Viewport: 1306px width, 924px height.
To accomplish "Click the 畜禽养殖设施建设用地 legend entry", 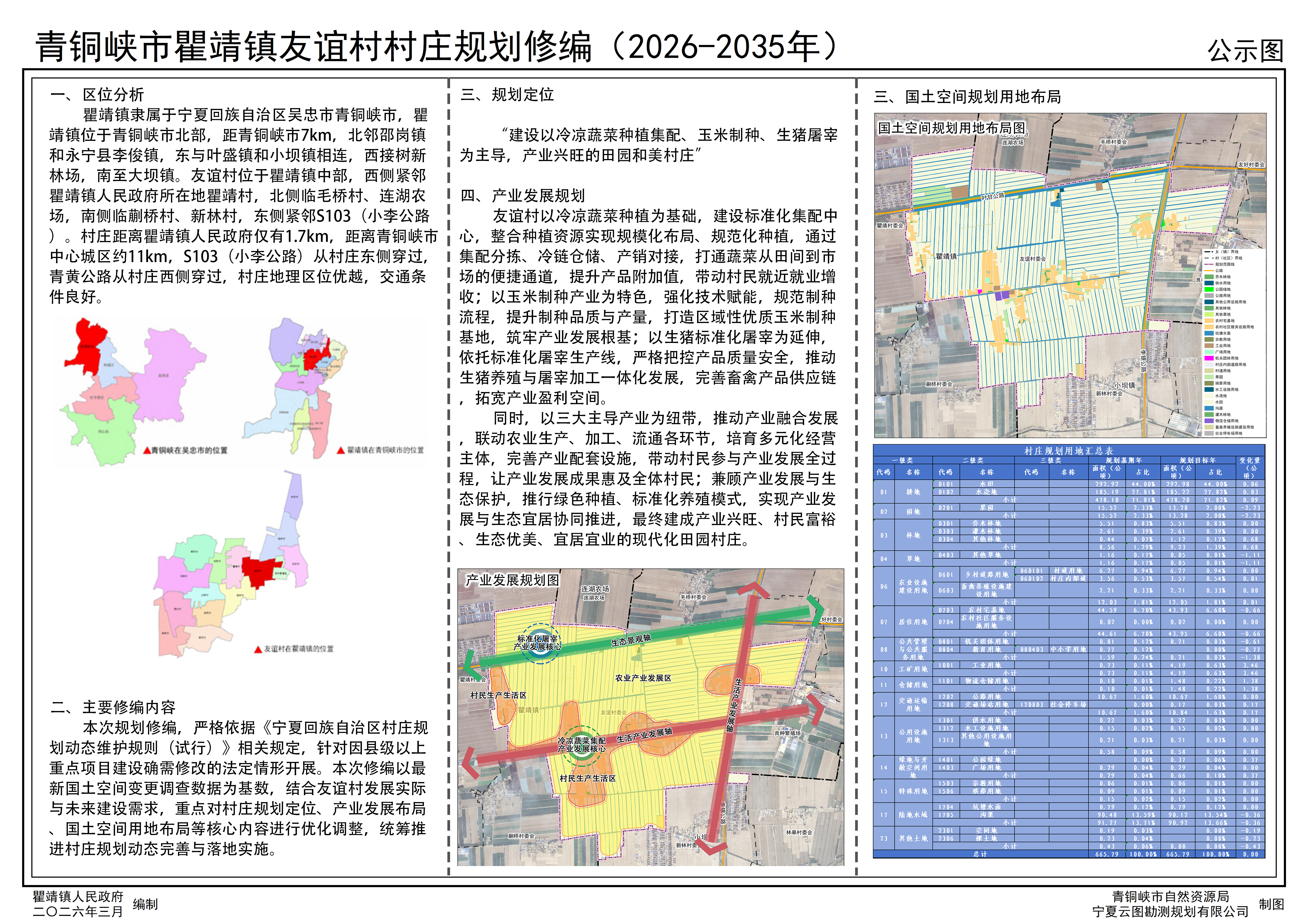I will click(x=1229, y=427).
